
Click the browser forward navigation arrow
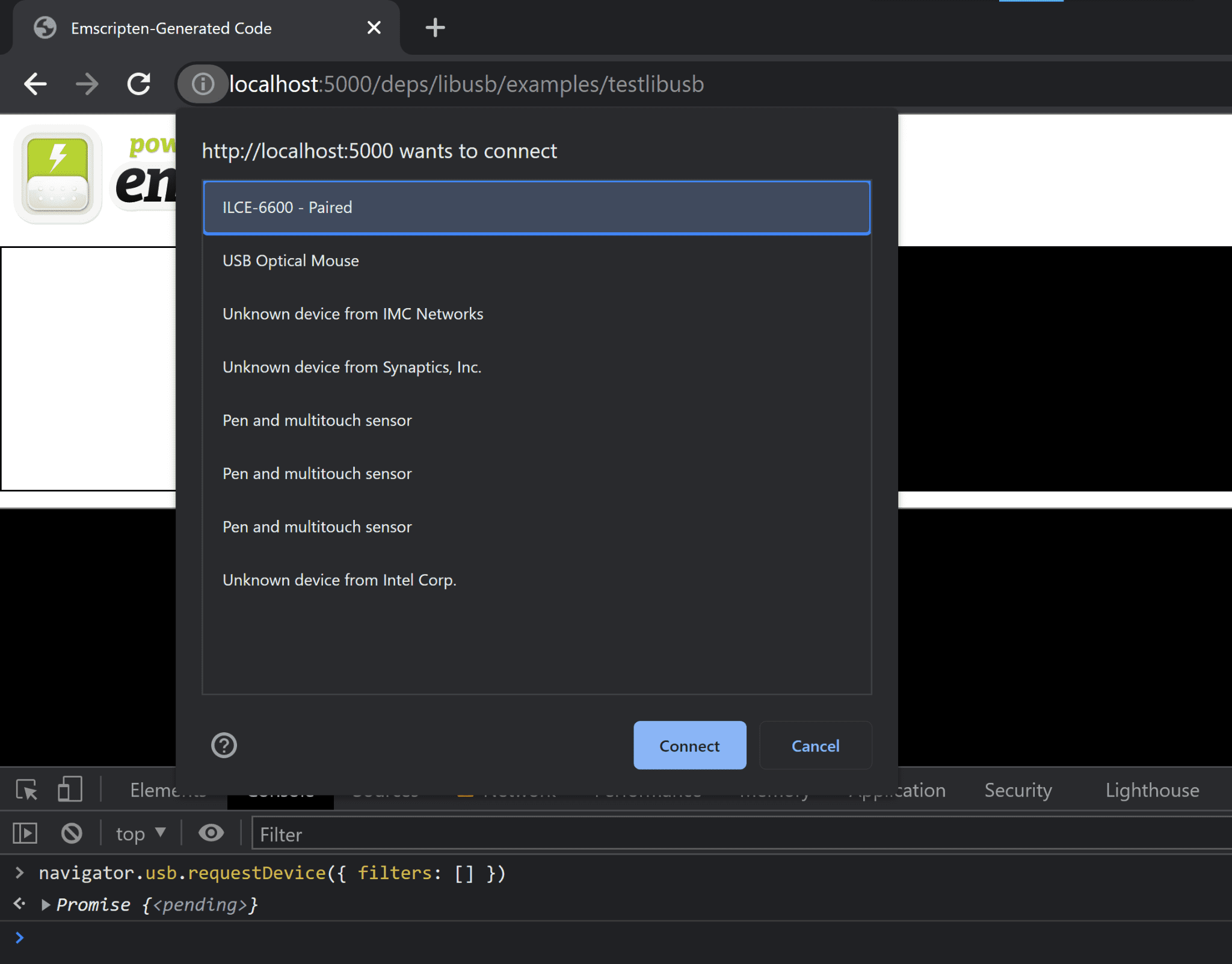(87, 84)
